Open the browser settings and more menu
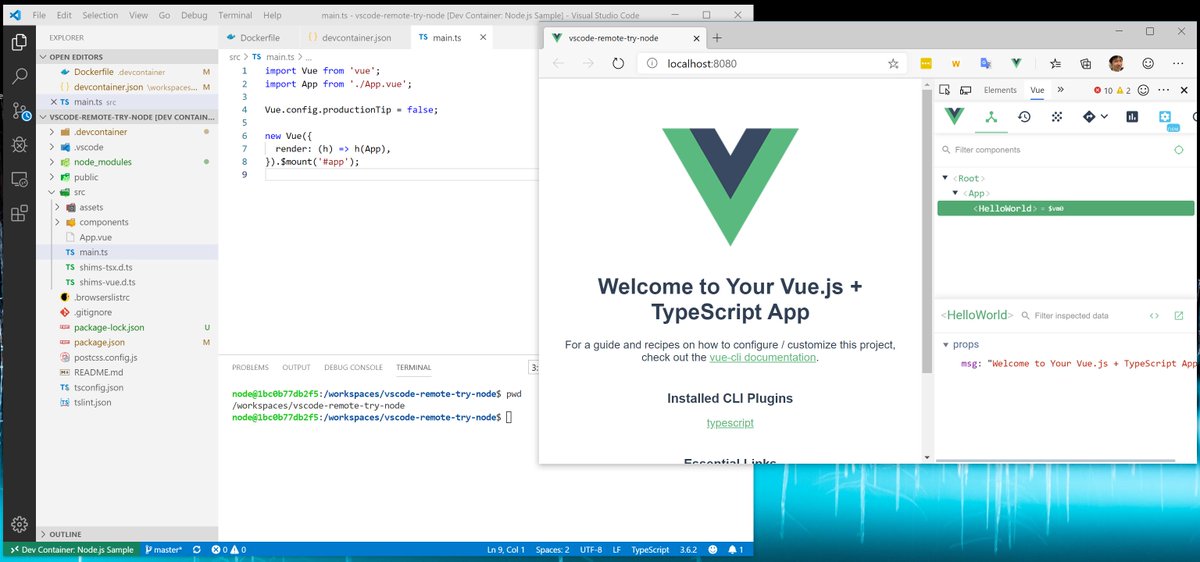 coord(1180,63)
